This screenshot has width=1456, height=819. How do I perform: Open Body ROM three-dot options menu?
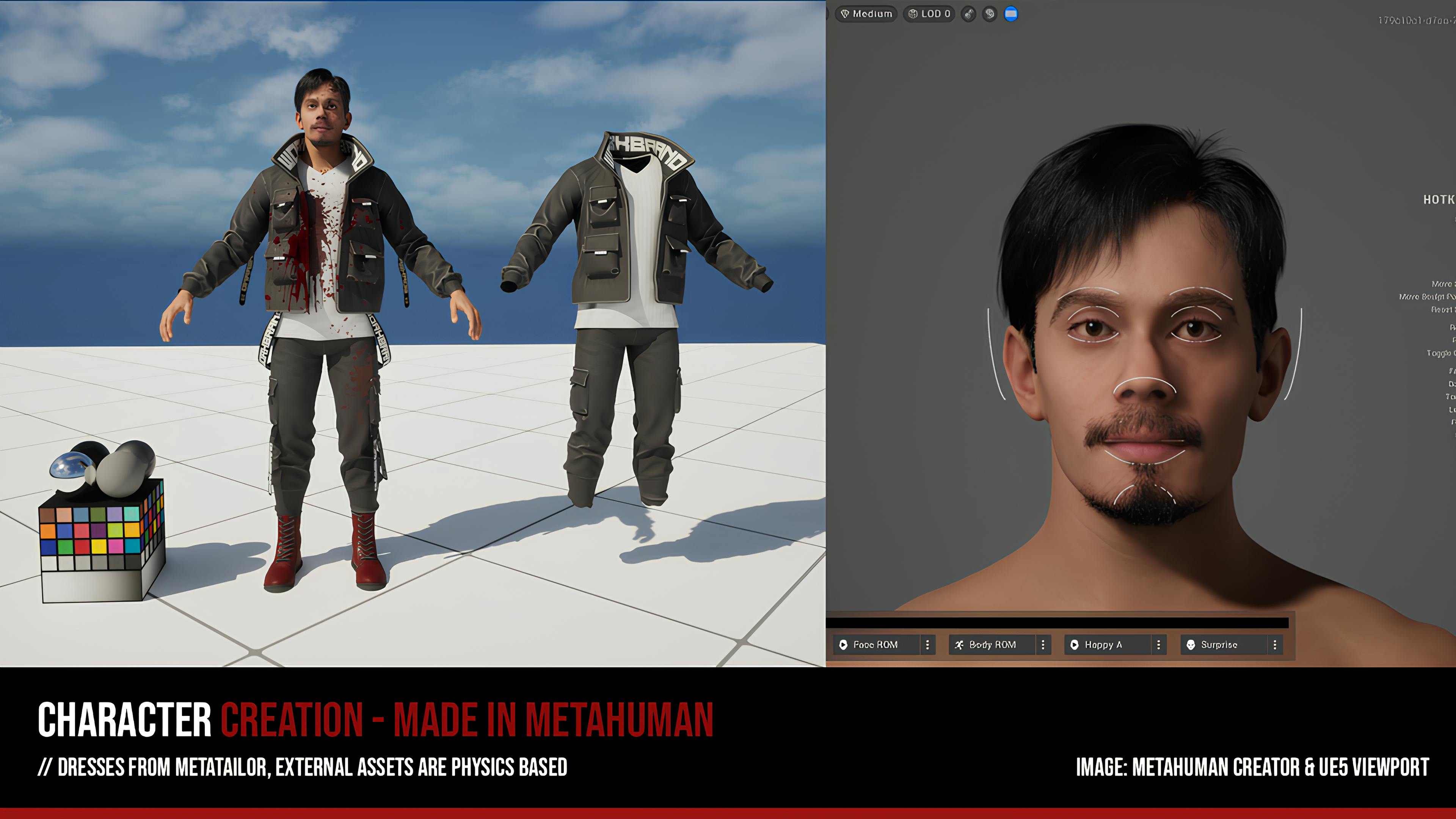click(x=1043, y=644)
